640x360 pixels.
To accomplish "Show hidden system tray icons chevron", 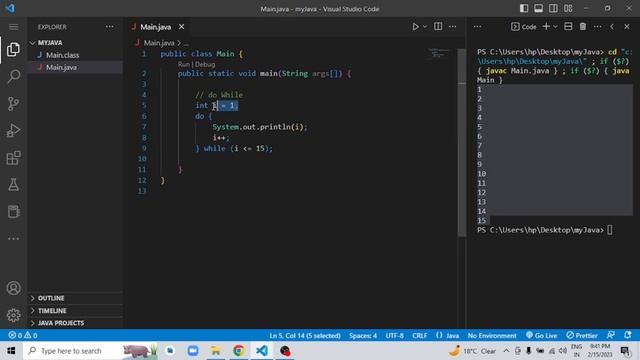I will (x=506, y=351).
